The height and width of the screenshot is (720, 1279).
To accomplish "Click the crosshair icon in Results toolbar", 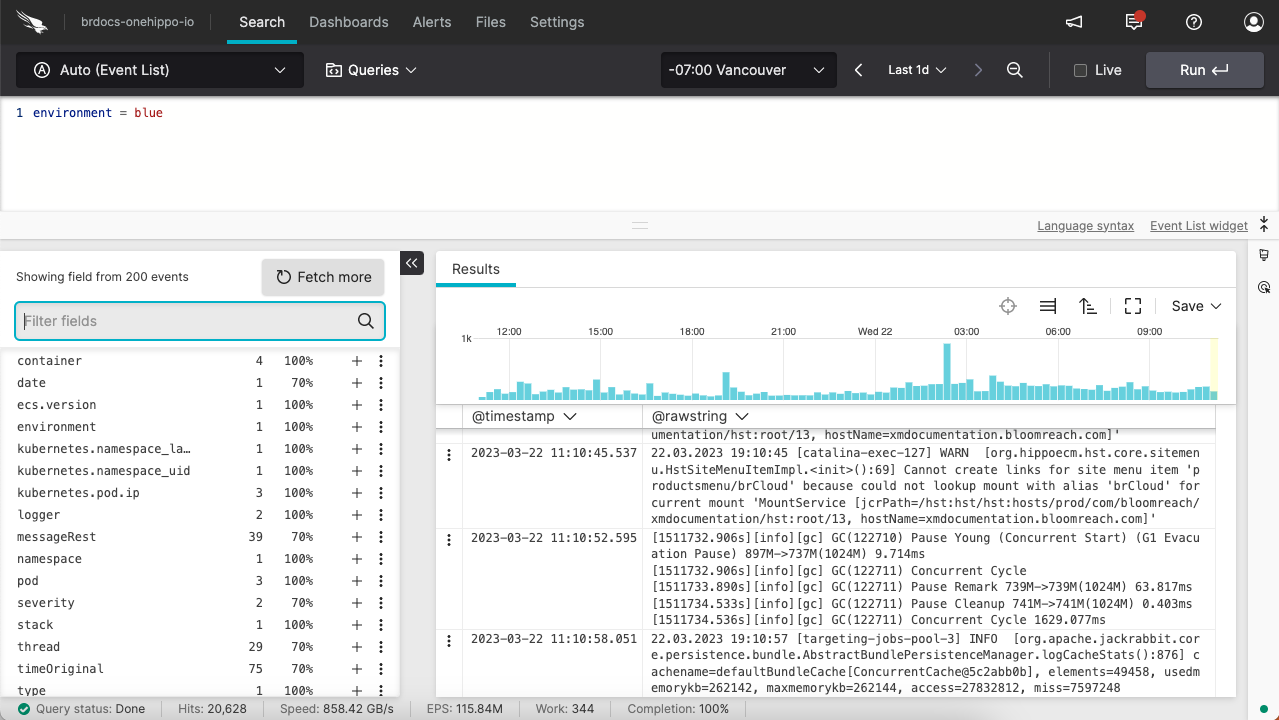I will 1008,306.
